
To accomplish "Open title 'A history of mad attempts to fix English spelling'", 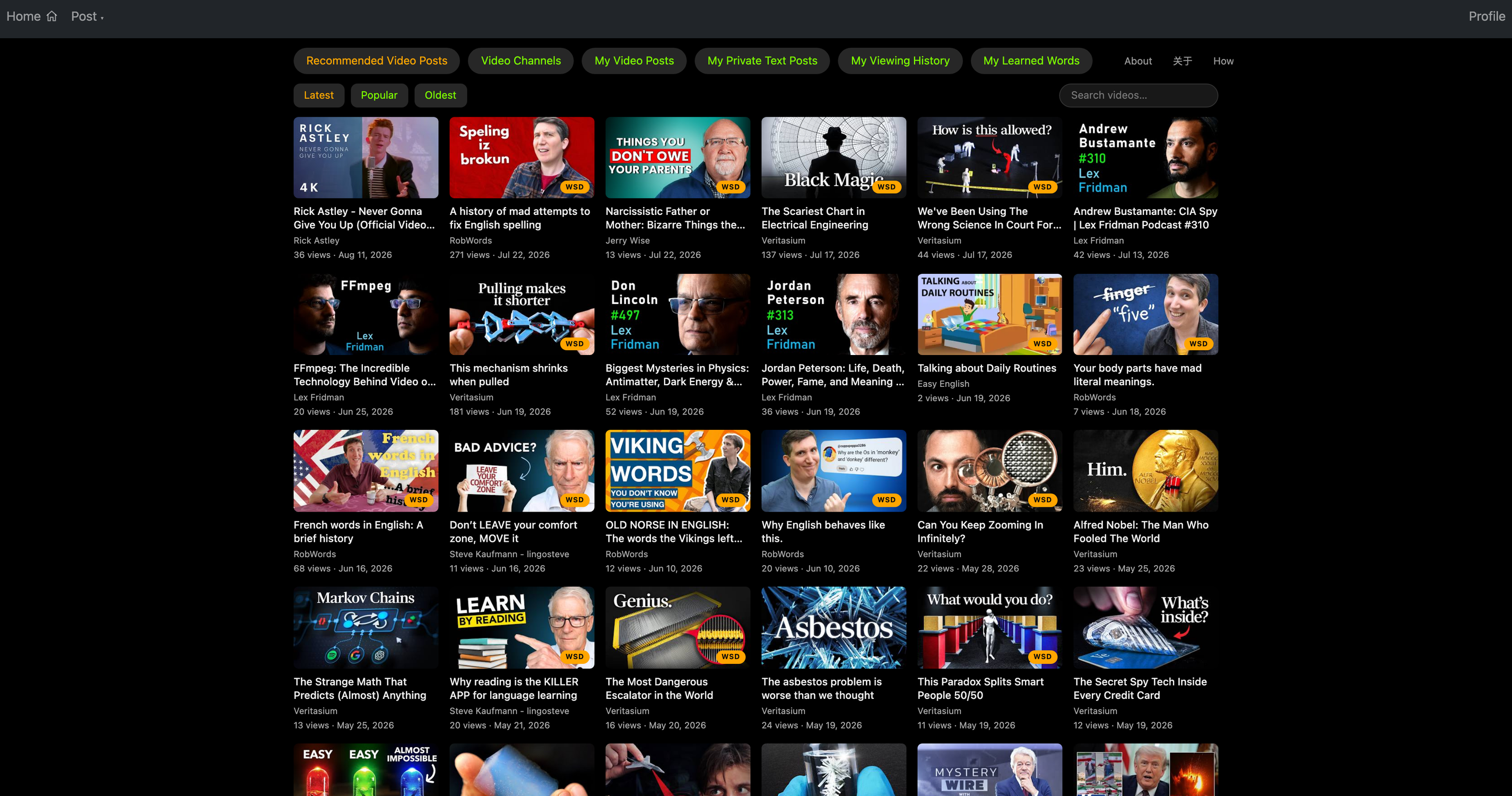I will [x=519, y=218].
